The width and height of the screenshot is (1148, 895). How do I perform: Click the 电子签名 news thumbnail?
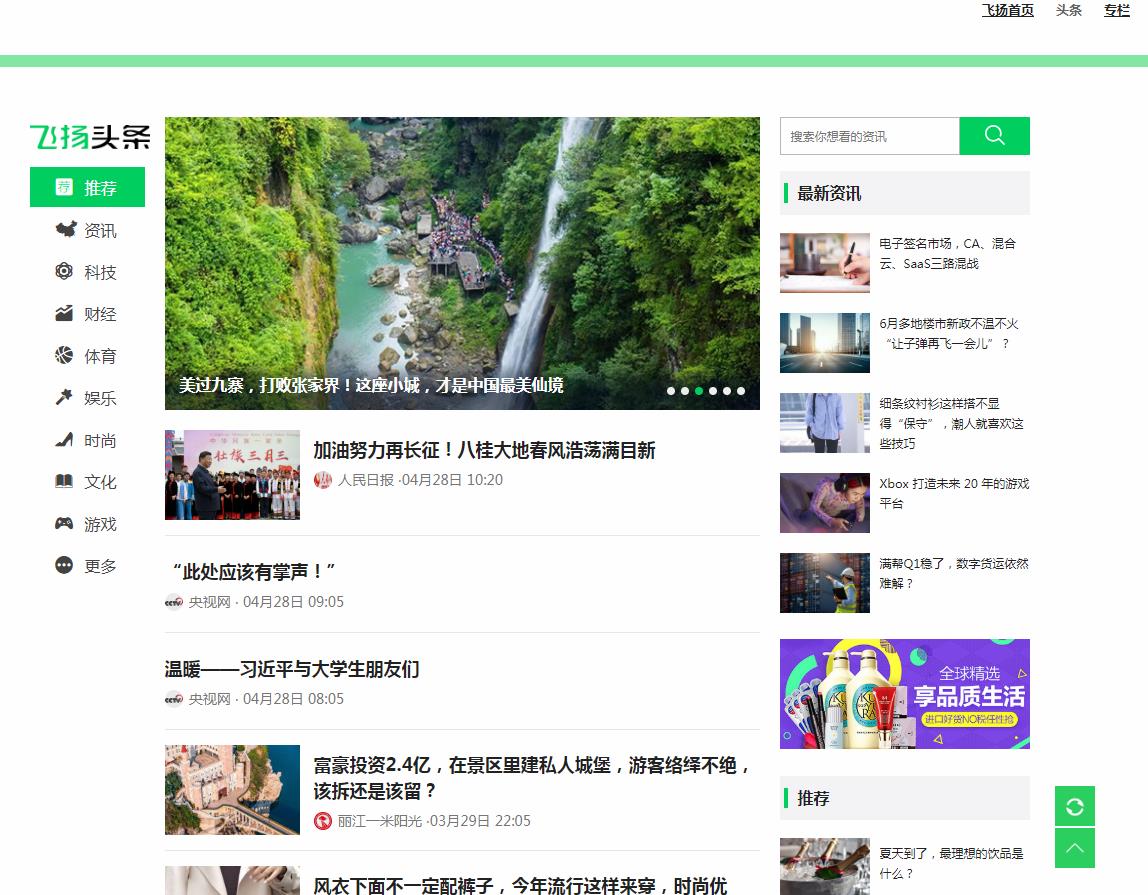point(824,263)
